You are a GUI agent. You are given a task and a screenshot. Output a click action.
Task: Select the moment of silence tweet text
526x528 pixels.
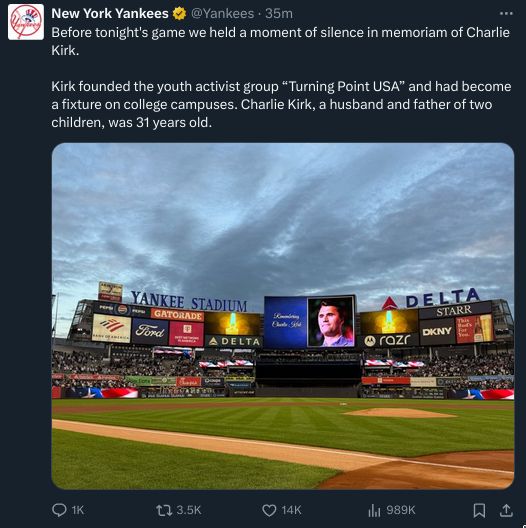pyautogui.click(x=281, y=41)
